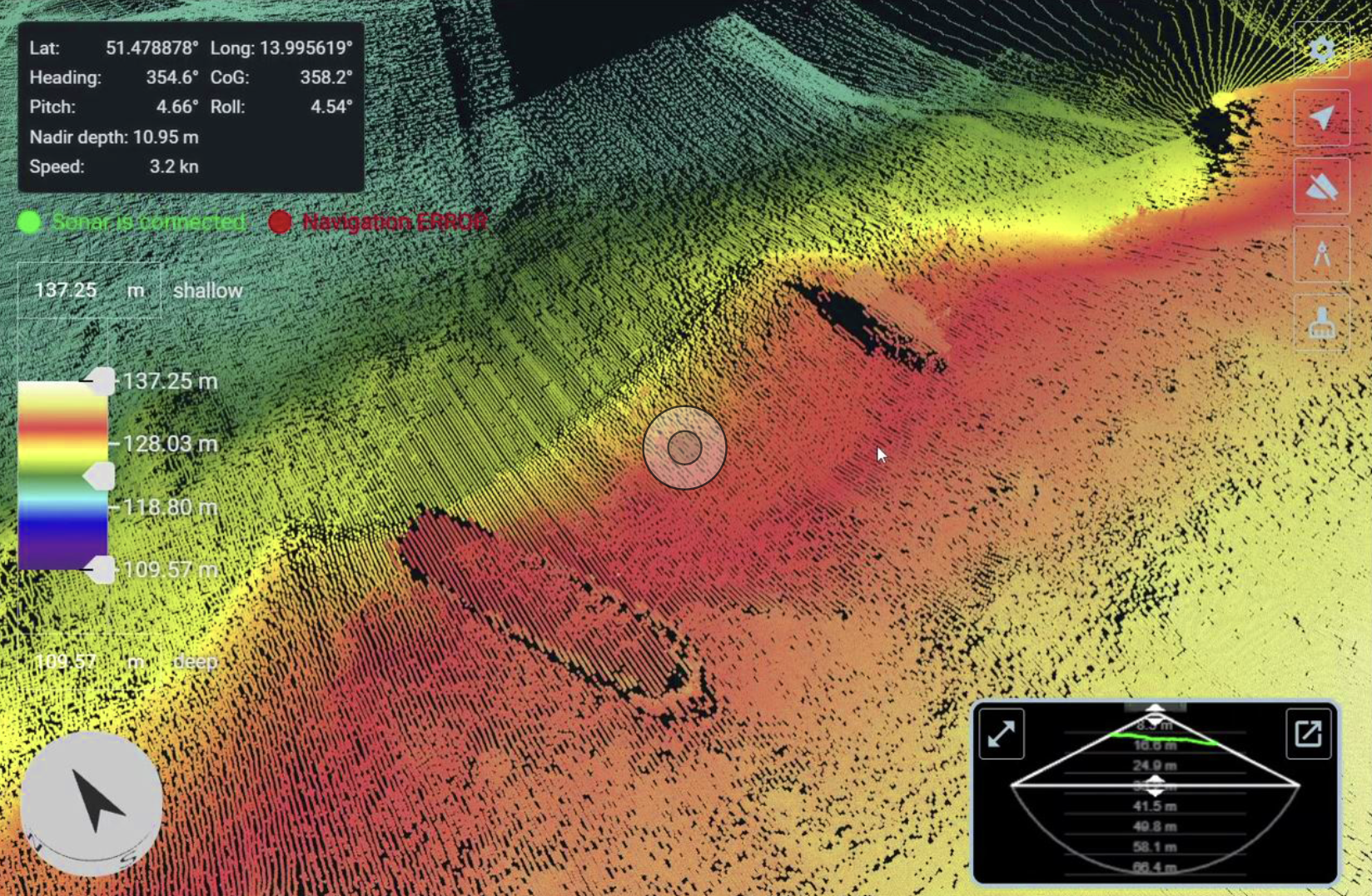This screenshot has height=896, width=1372.
Task: Click the 'deep' label beside depth field
Action: click(x=196, y=662)
